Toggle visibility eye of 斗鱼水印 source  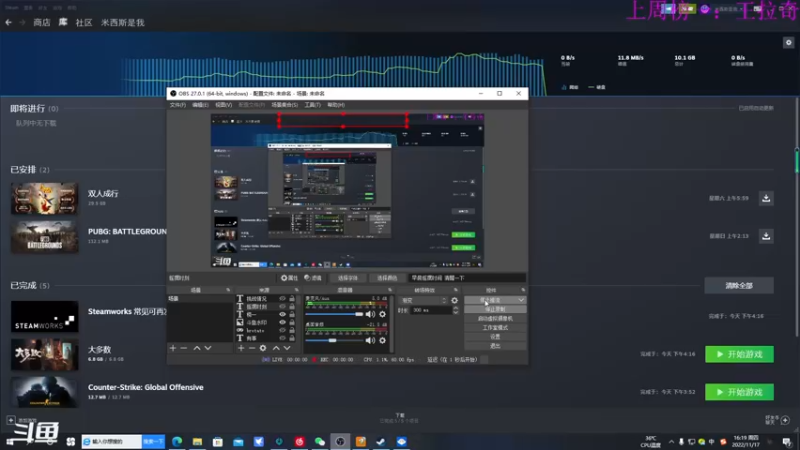pyautogui.click(x=282, y=322)
